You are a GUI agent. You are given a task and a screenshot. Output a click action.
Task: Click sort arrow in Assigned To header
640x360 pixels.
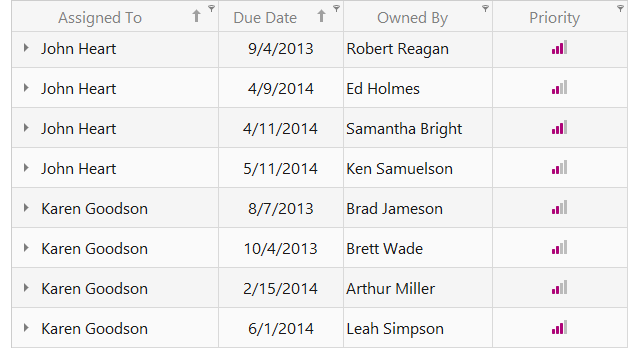click(196, 16)
